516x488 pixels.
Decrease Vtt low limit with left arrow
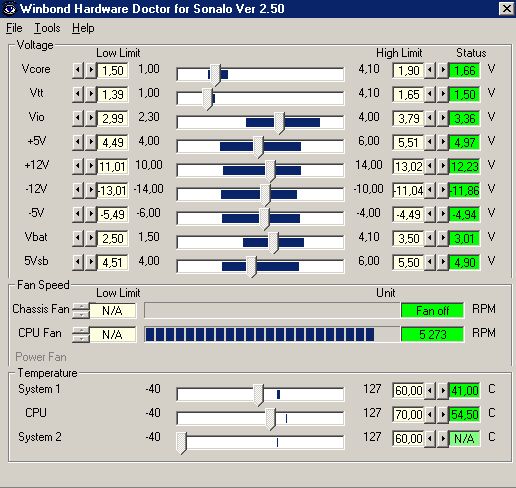coord(78,94)
